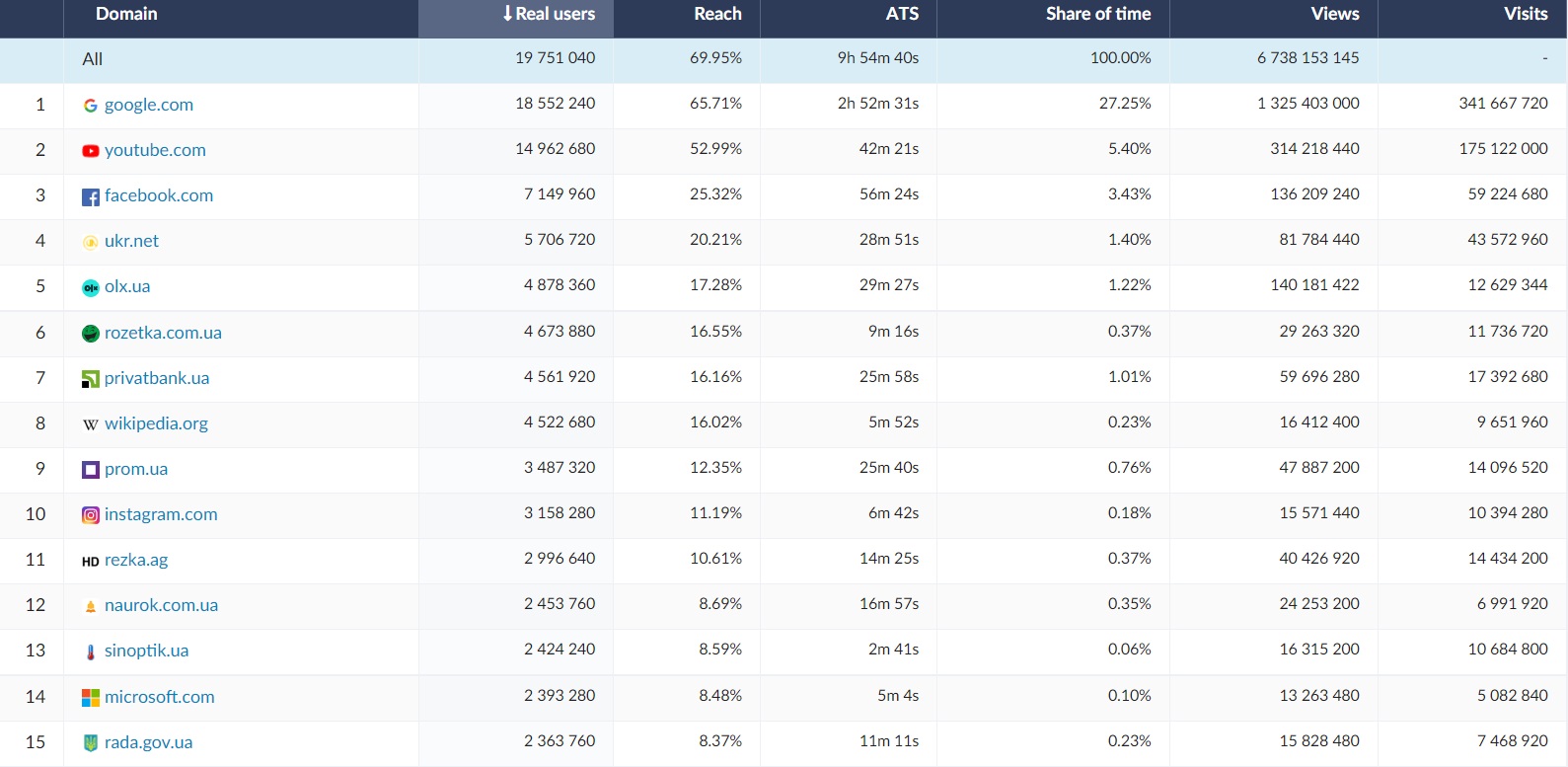
Task: Open the prom.ua domain link
Action: coord(136,469)
